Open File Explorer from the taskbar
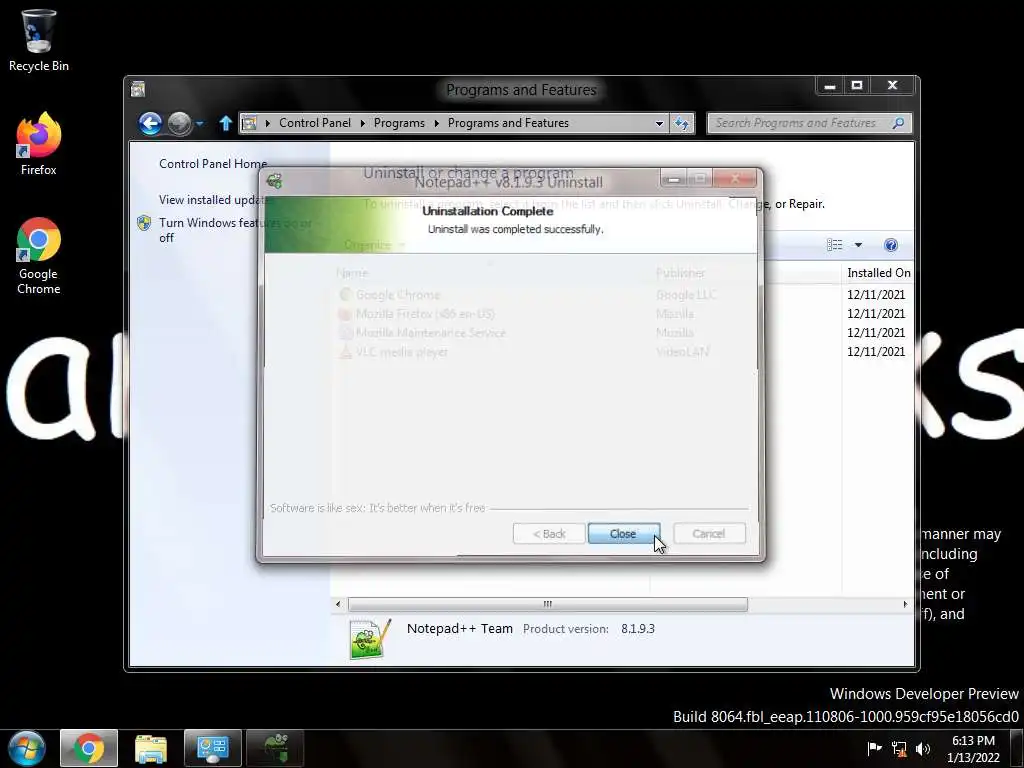This screenshot has height=768, width=1024. pyautogui.click(x=151, y=748)
